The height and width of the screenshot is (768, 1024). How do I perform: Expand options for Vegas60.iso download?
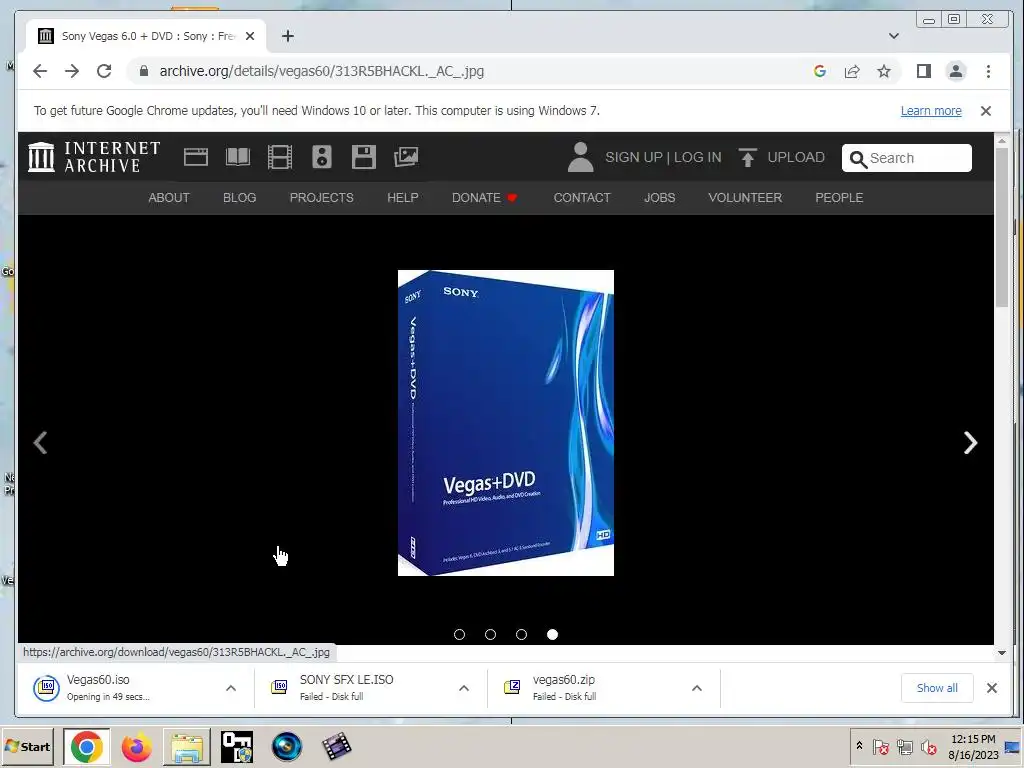click(x=231, y=688)
